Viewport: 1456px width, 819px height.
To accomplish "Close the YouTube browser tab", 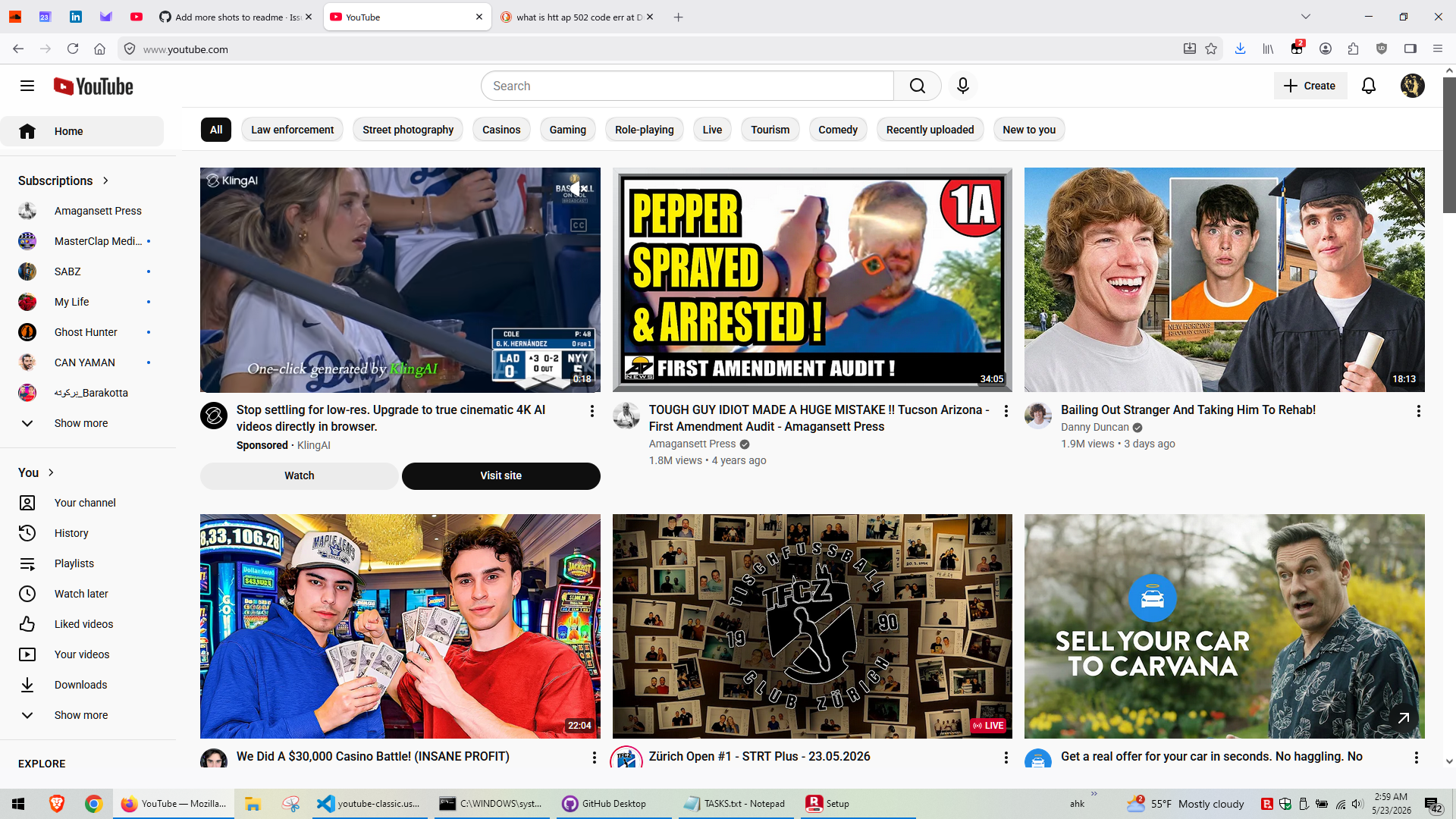I will click(x=479, y=17).
